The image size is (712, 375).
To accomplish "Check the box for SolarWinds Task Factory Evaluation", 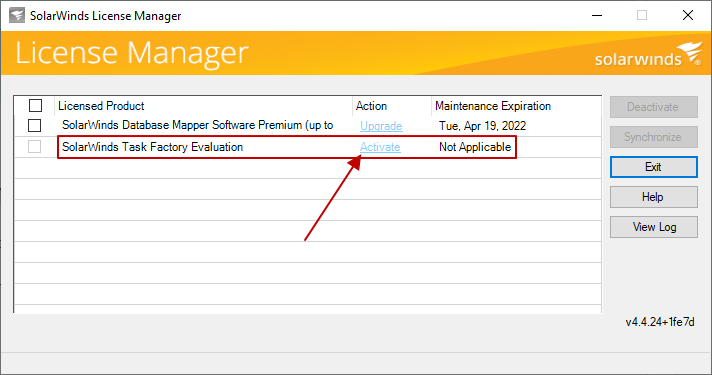I will (35, 147).
